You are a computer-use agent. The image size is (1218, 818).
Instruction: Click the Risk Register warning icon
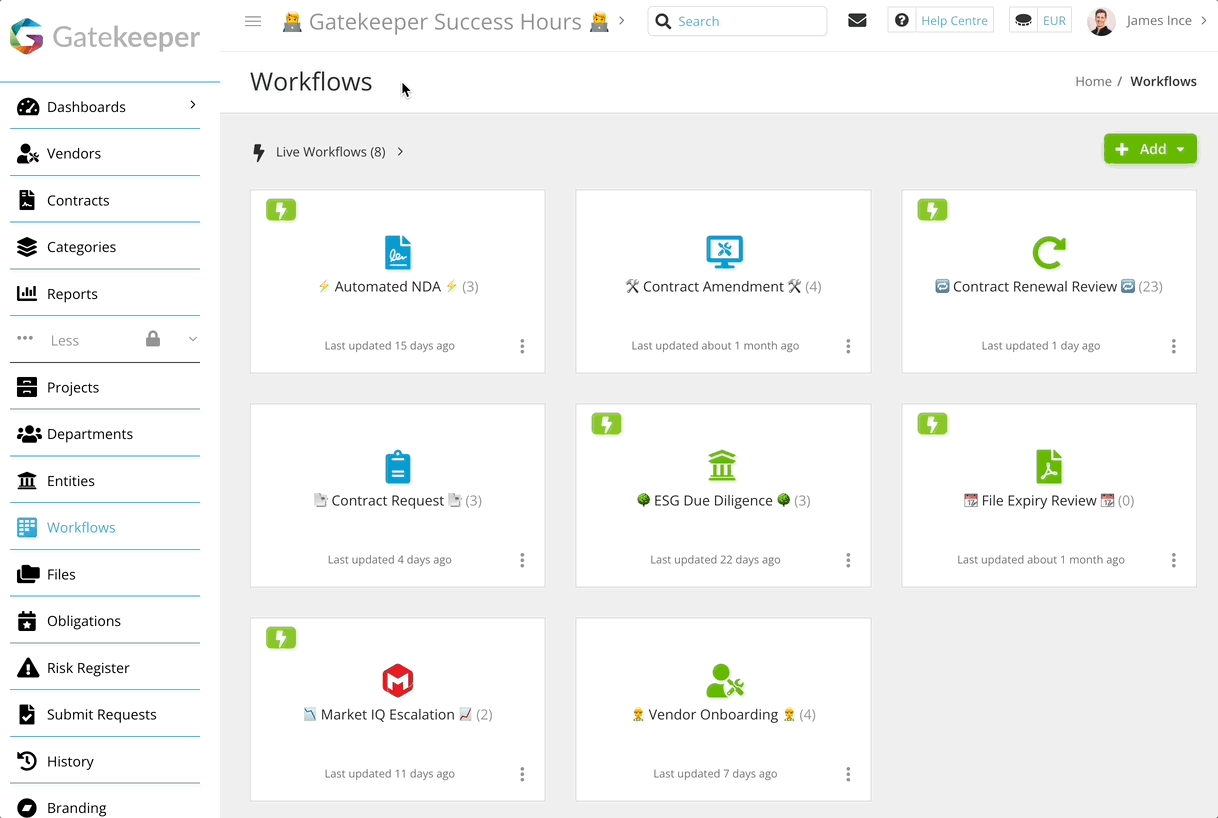click(x=26, y=667)
